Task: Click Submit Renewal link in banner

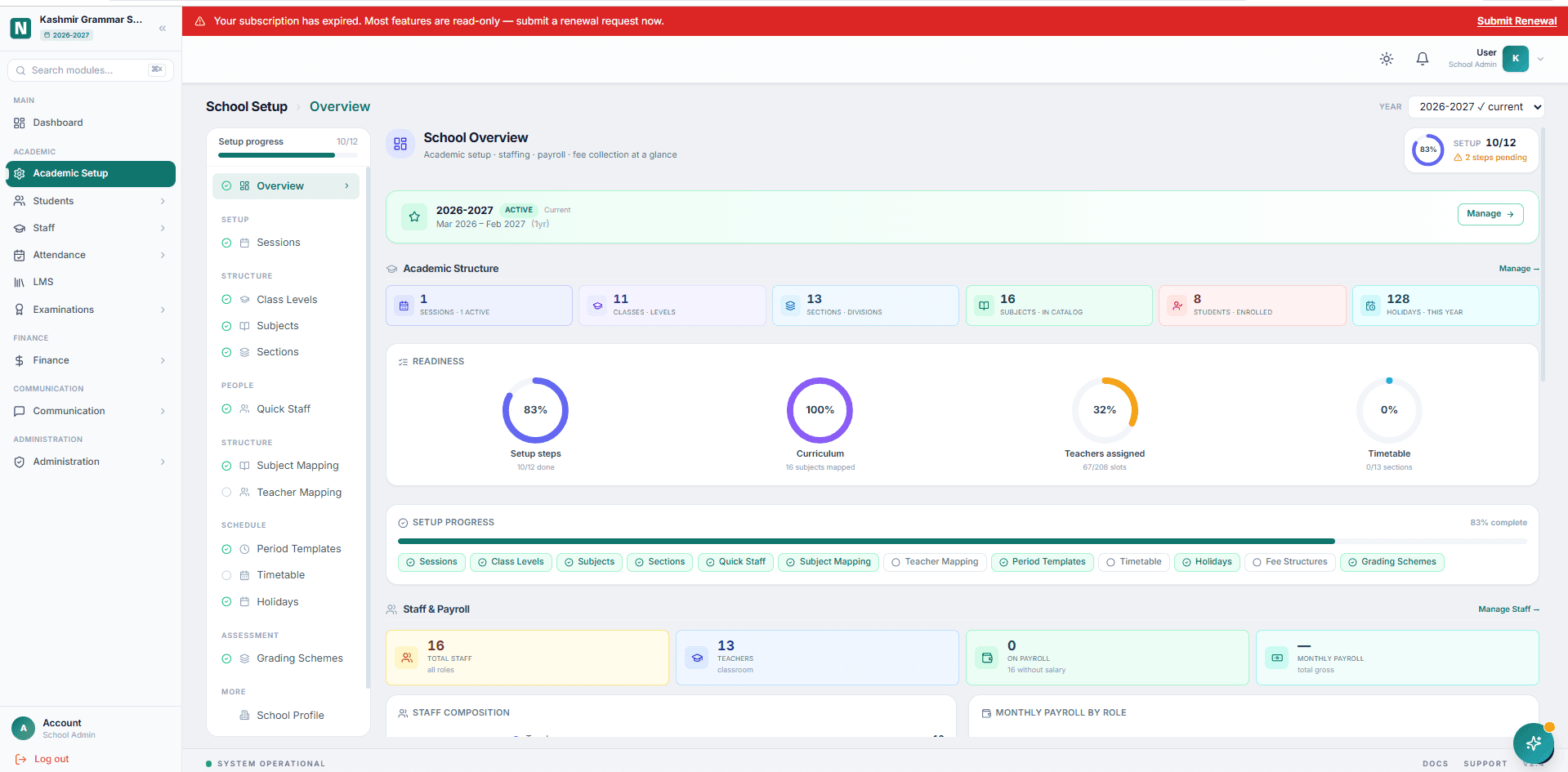Action: tap(1517, 21)
